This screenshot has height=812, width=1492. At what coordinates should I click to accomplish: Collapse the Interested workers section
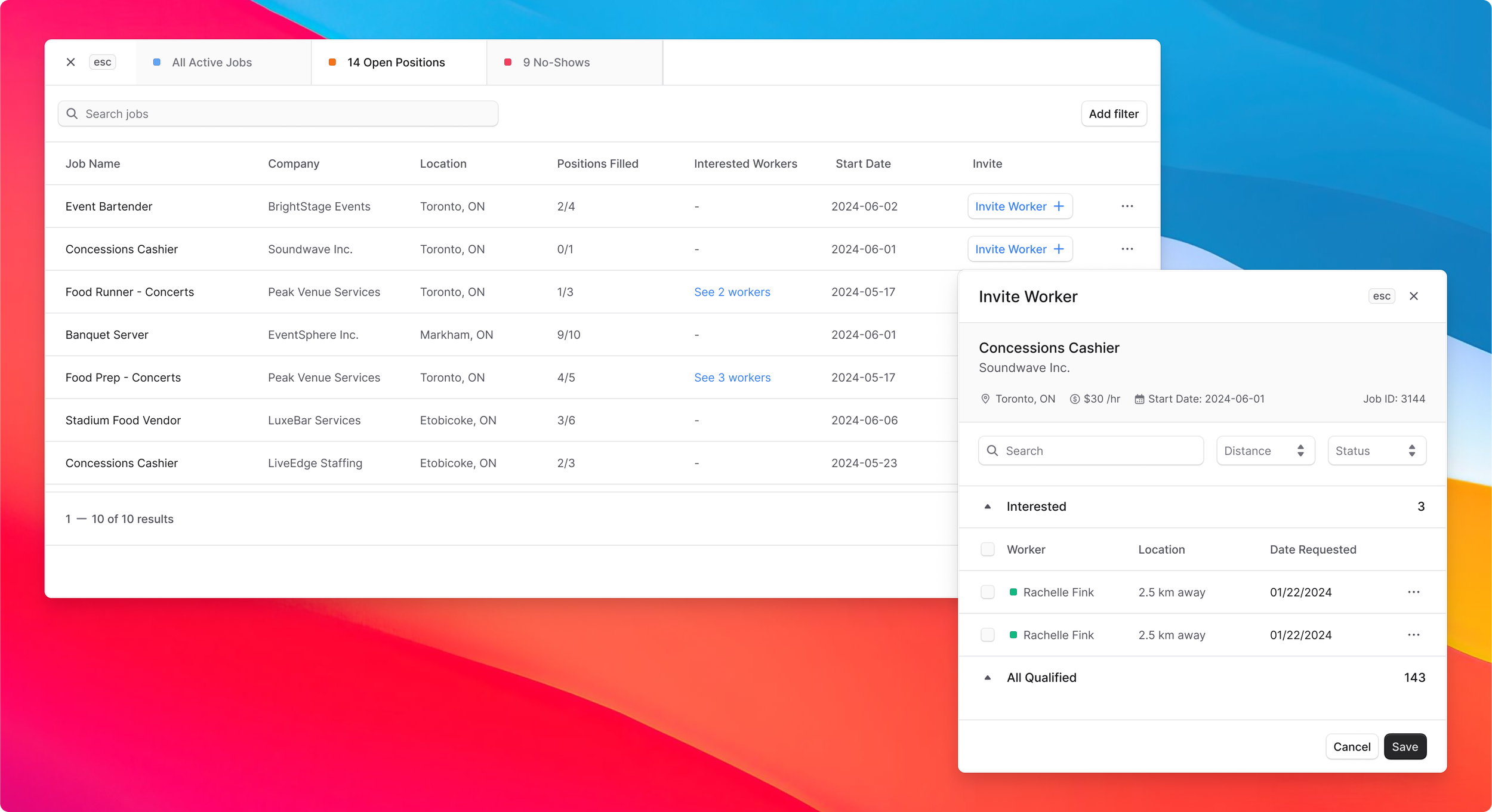(x=988, y=507)
